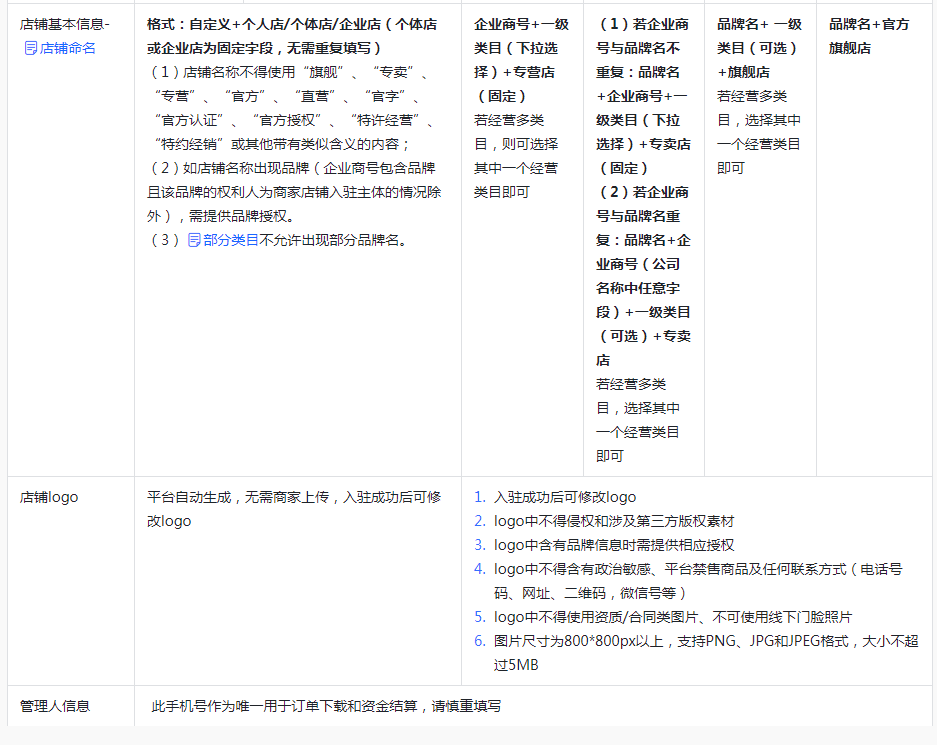937x745 pixels.
Task: Select list item about 政治敏感 and contact info
Action: 698,569
